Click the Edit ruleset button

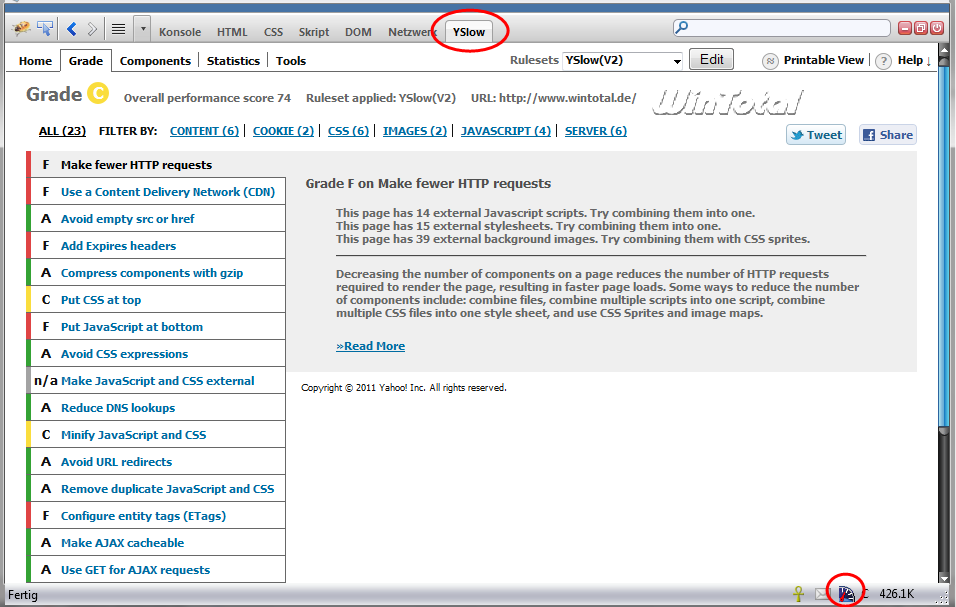click(x=712, y=60)
